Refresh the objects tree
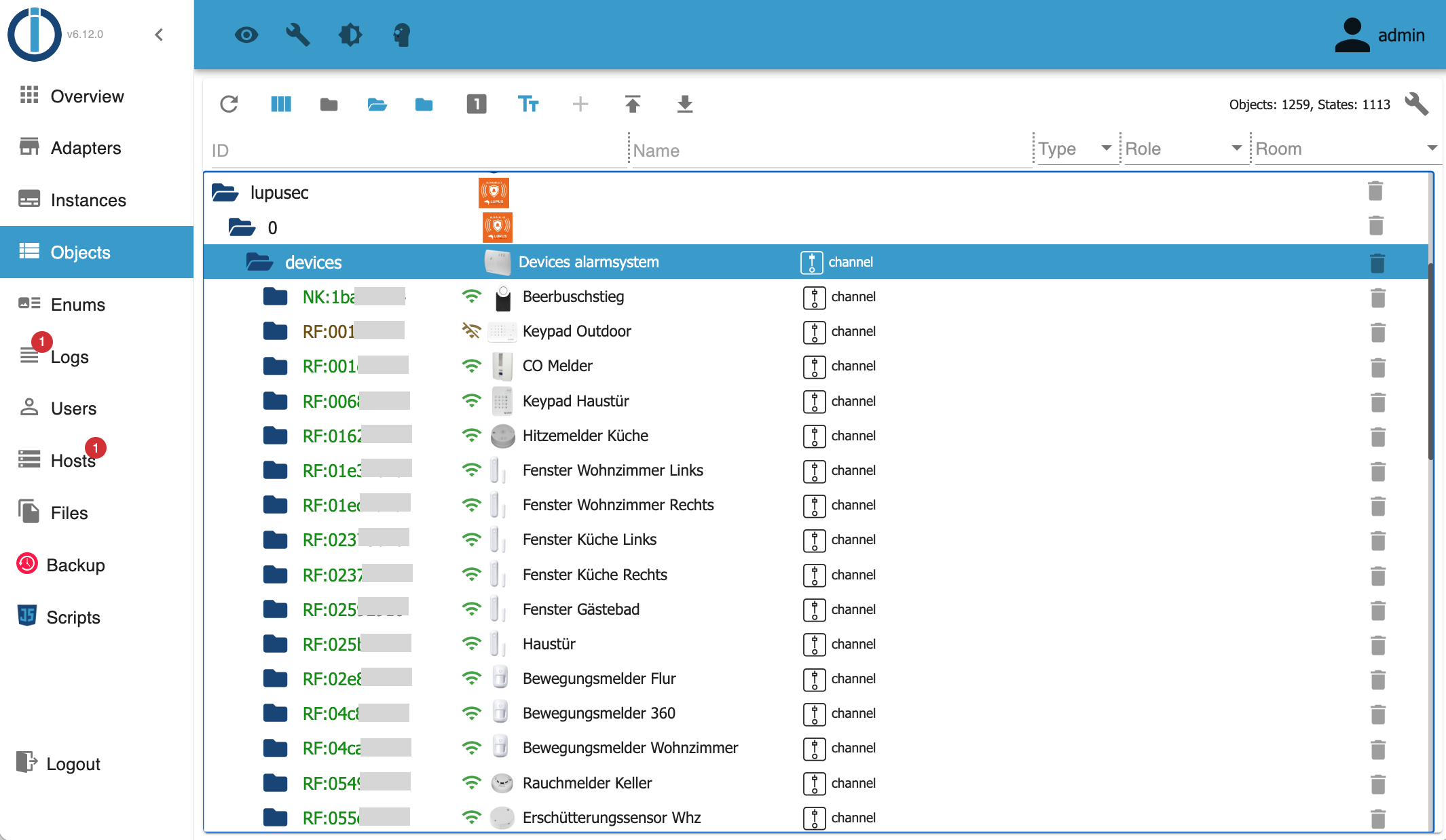This screenshot has width=1446, height=840. pos(229,104)
